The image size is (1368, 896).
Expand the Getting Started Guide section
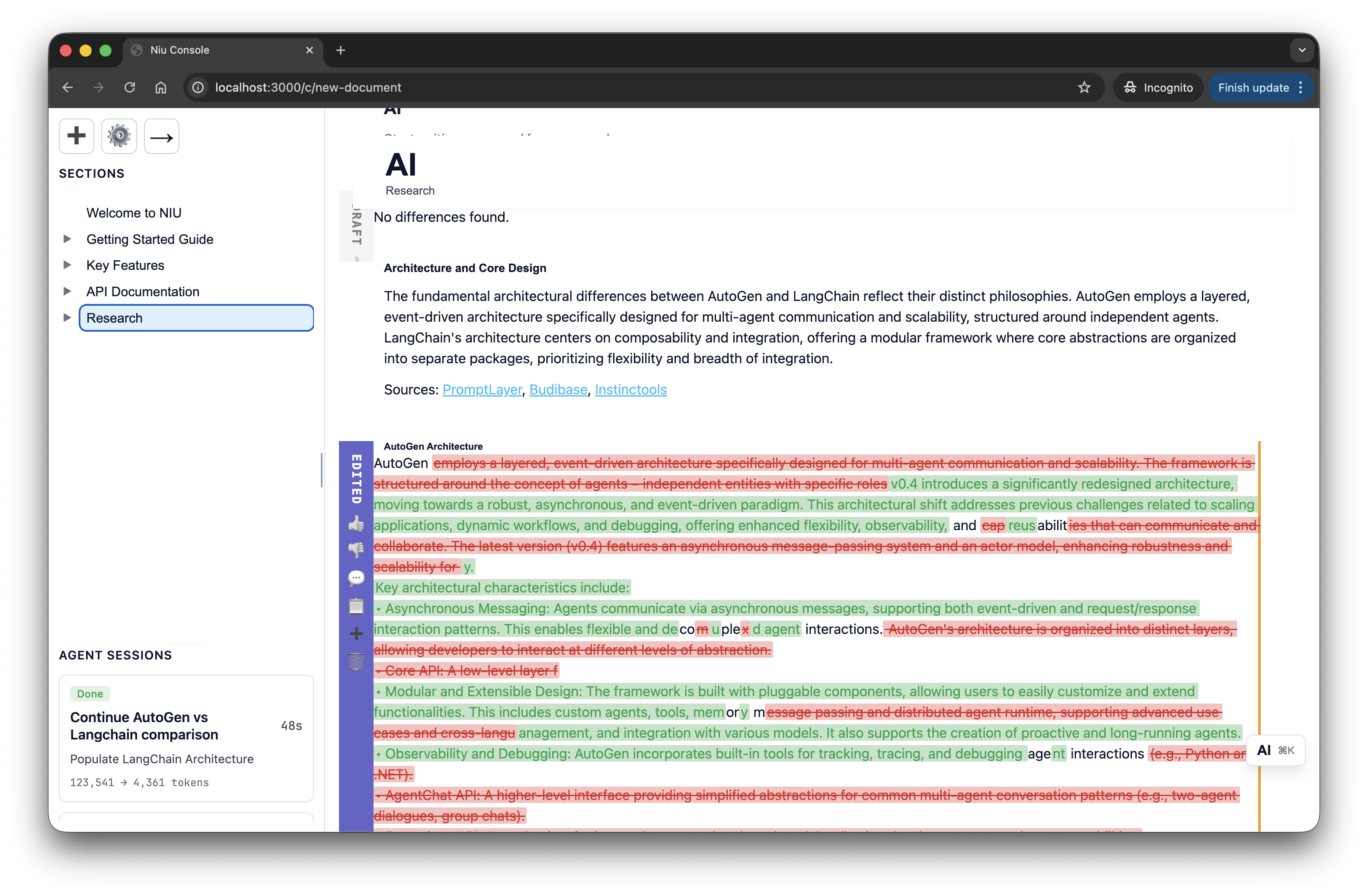coord(67,239)
